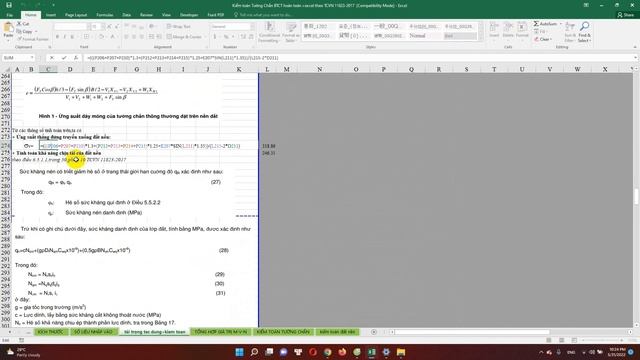
Task: Open the KICH THƯỚC sheet tab
Action: [51, 332]
